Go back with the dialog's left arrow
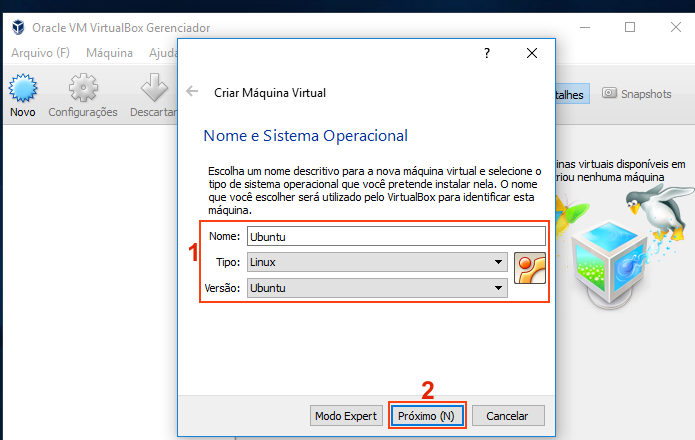The height and width of the screenshot is (440, 695). click(x=192, y=91)
